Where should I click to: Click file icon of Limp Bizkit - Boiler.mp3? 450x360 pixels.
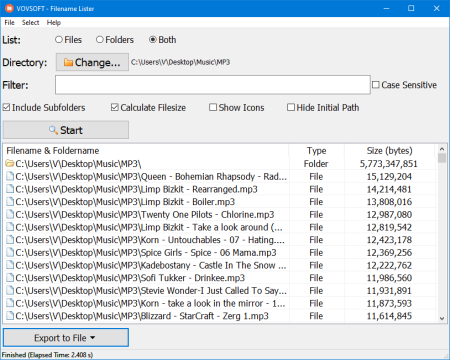click(10, 202)
